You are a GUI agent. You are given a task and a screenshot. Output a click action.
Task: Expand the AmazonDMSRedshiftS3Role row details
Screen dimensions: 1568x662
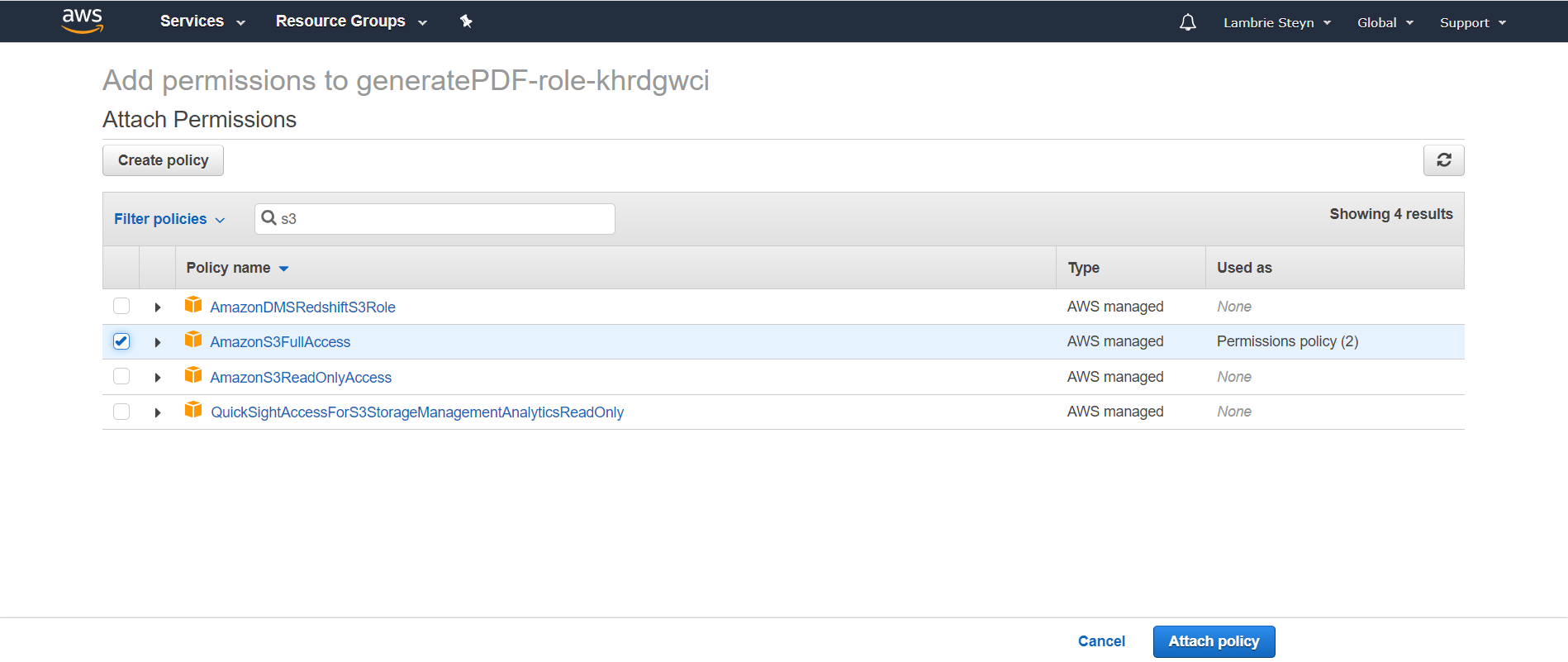click(157, 307)
